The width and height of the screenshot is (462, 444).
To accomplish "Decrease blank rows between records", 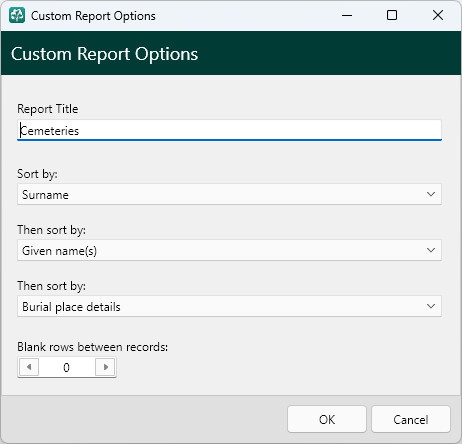I will click(x=29, y=367).
